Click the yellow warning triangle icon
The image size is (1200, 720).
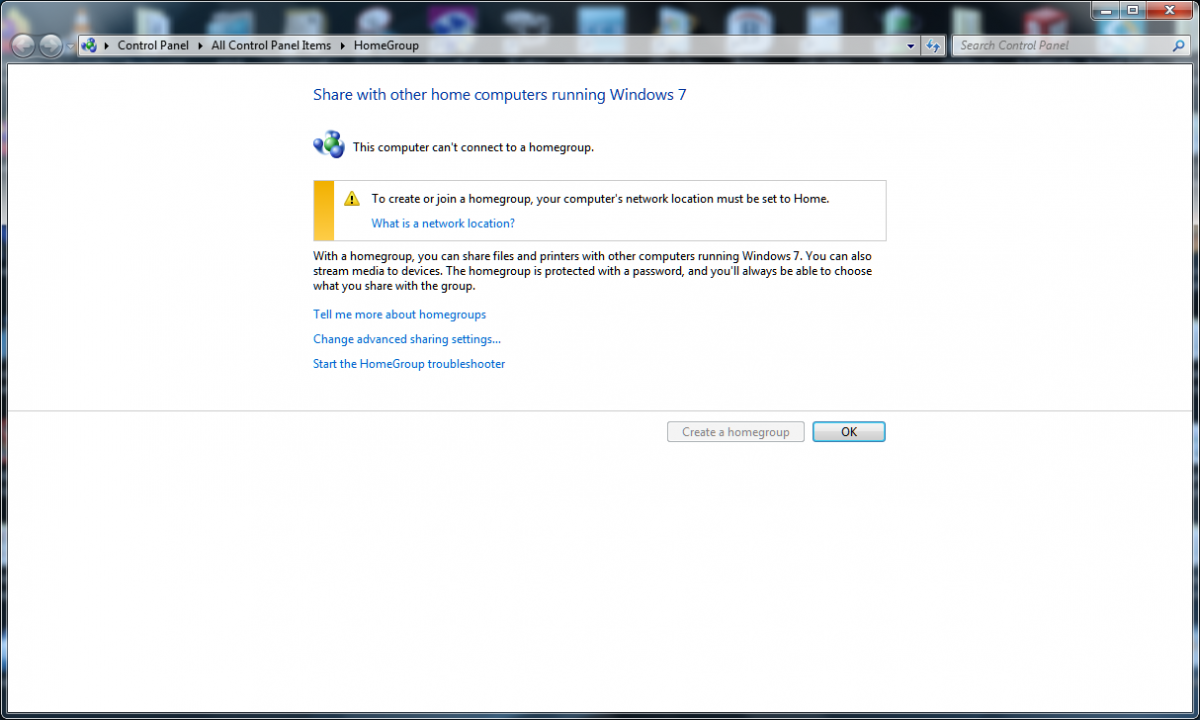(352, 199)
